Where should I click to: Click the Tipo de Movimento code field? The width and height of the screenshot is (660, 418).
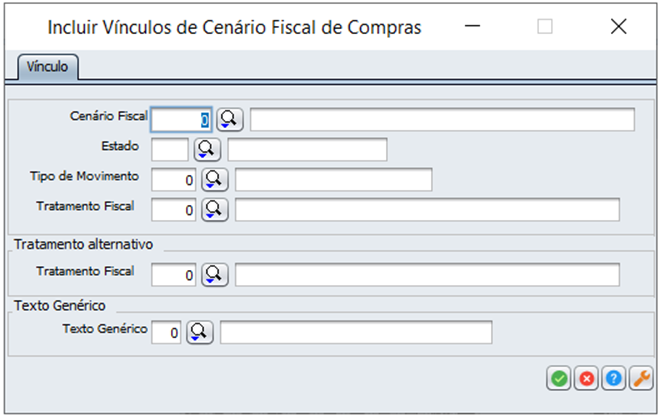click(174, 180)
